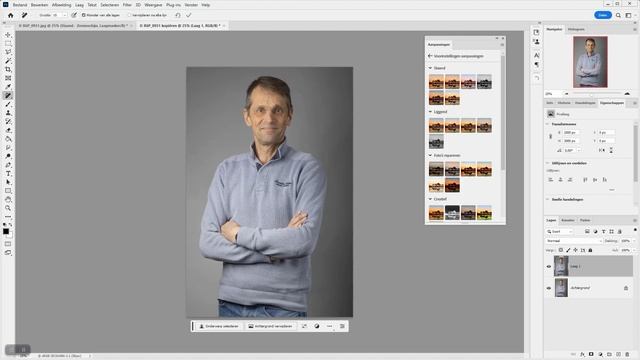Open the layer filter type dropdown

click(560, 231)
